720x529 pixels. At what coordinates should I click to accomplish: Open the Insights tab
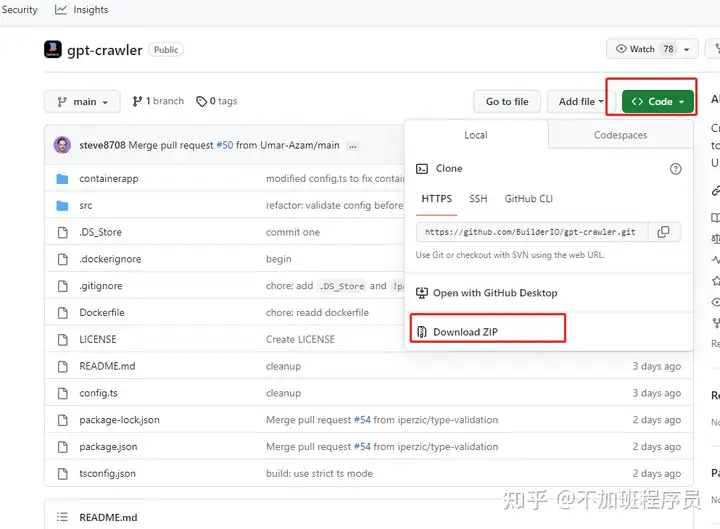81,10
